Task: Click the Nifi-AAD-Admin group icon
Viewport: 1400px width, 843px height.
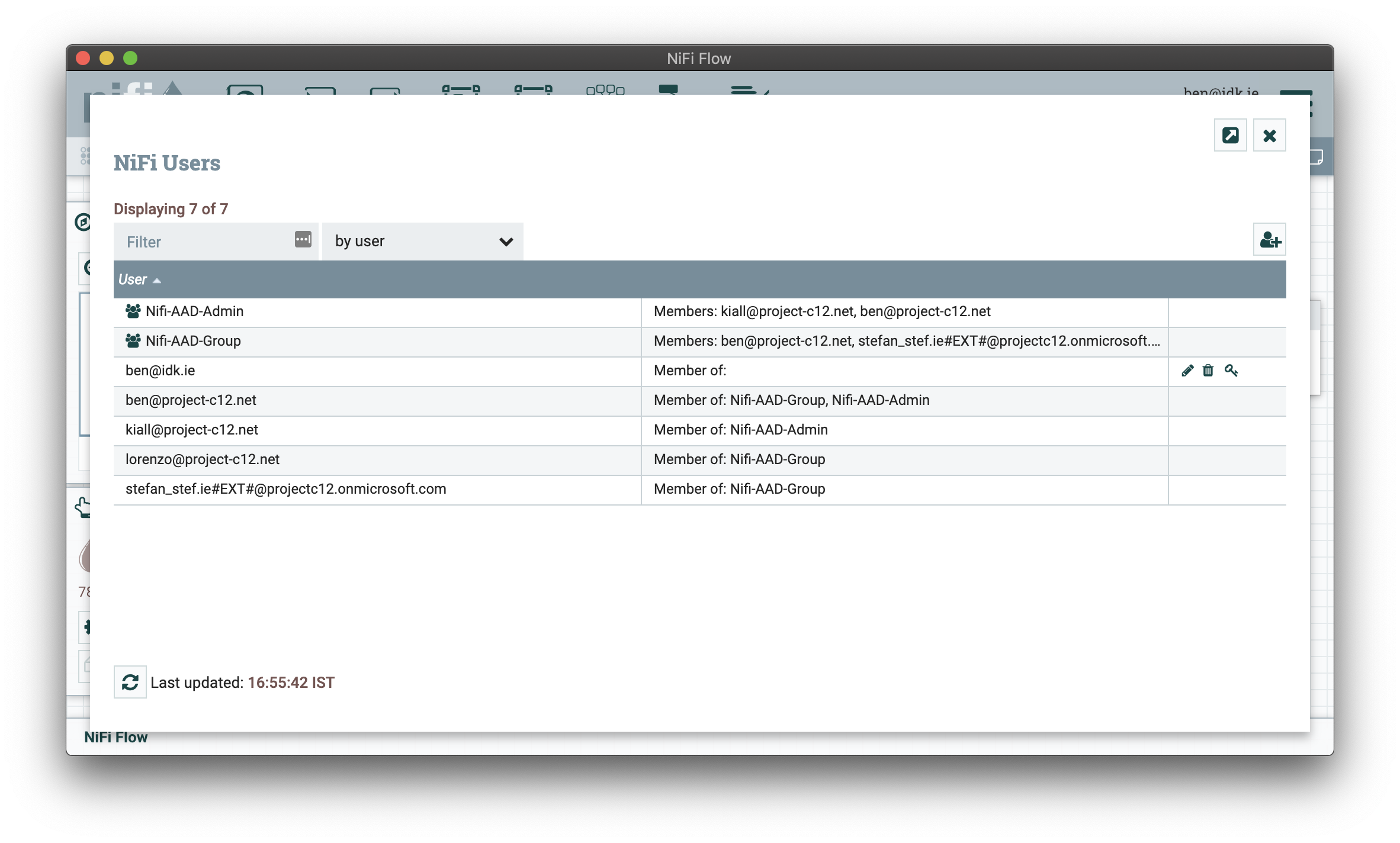Action: [x=133, y=311]
